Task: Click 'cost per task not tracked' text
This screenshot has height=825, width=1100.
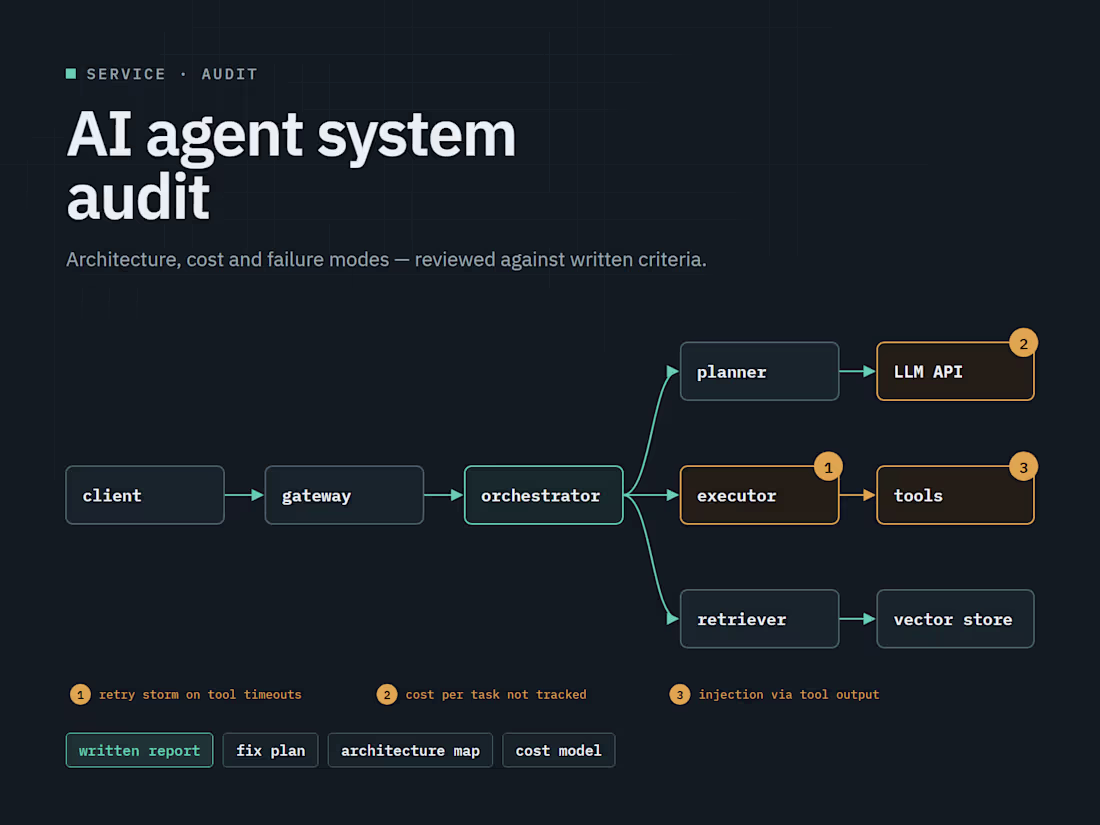Action: click(x=496, y=695)
